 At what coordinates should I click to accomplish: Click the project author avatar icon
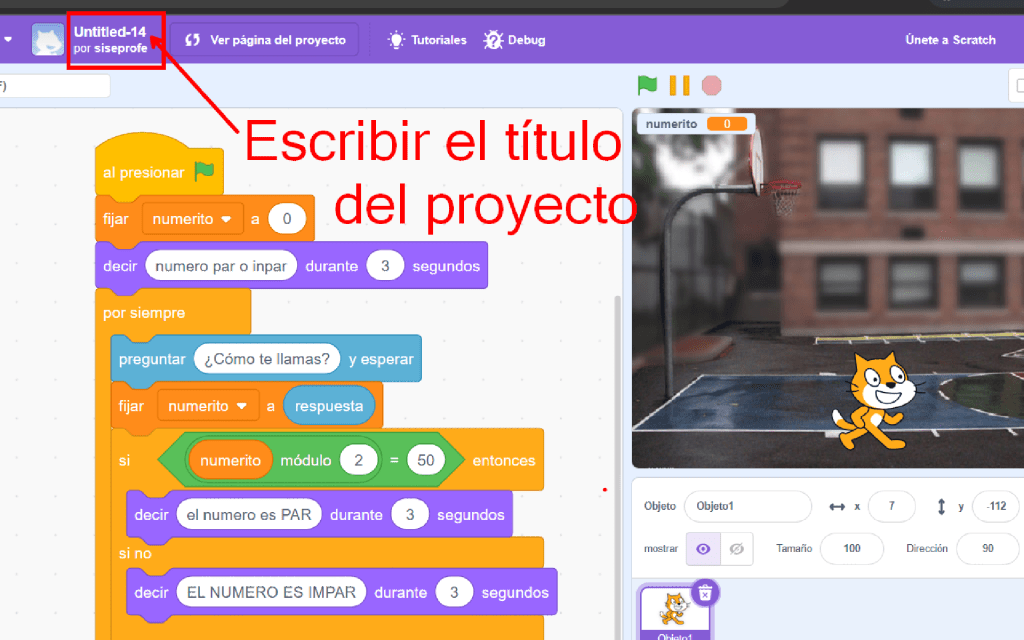pos(48,40)
